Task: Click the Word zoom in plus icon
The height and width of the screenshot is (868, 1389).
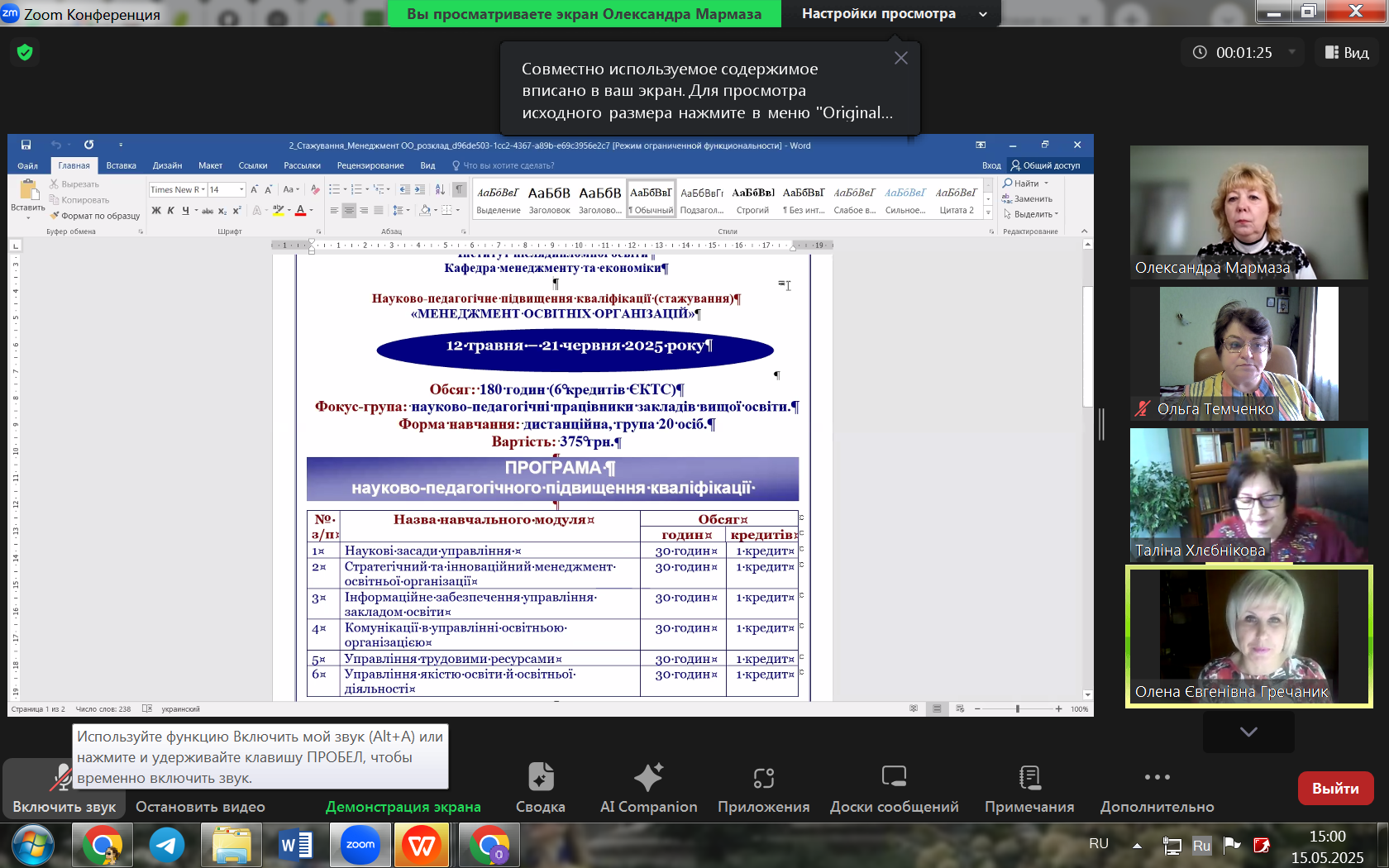Action: pos(1058,708)
